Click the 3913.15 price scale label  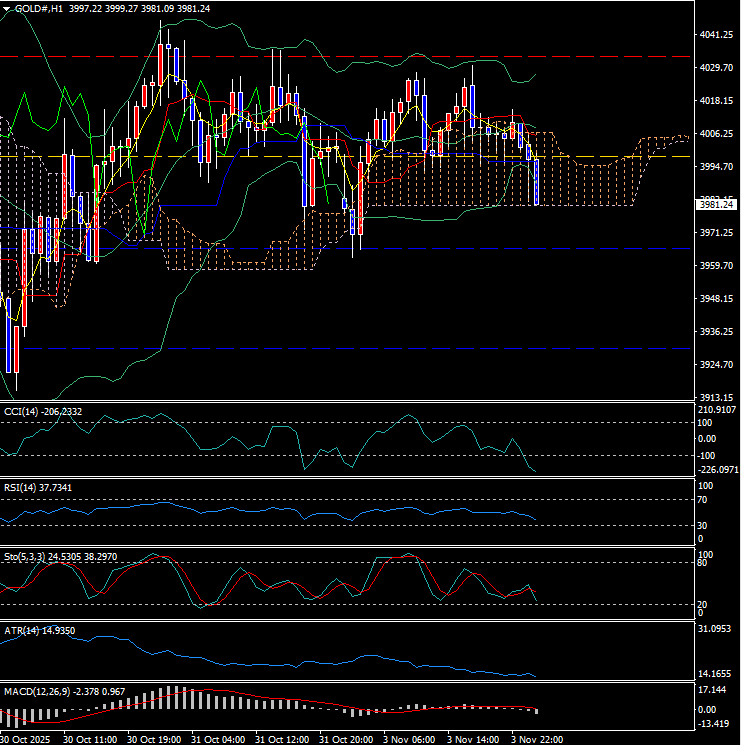716,397
